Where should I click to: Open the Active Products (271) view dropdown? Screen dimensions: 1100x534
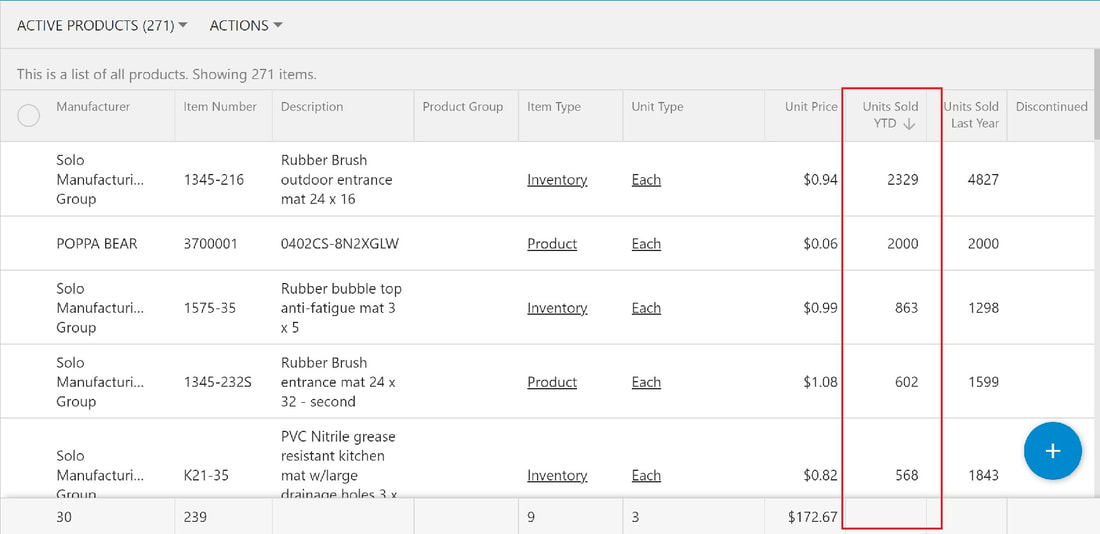pyautogui.click(x=102, y=25)
